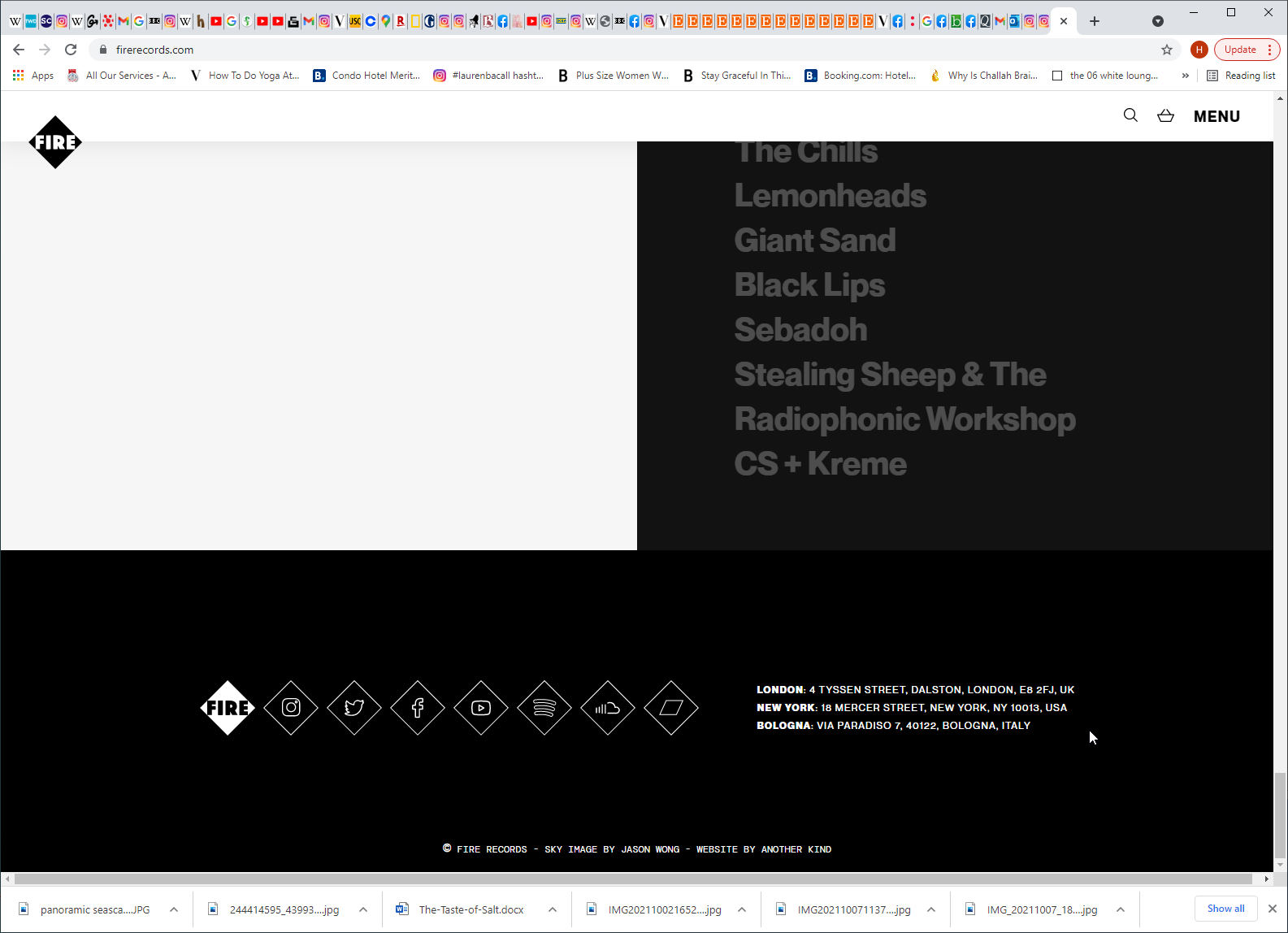Expand hidden bookmarks chevron

1185,76
